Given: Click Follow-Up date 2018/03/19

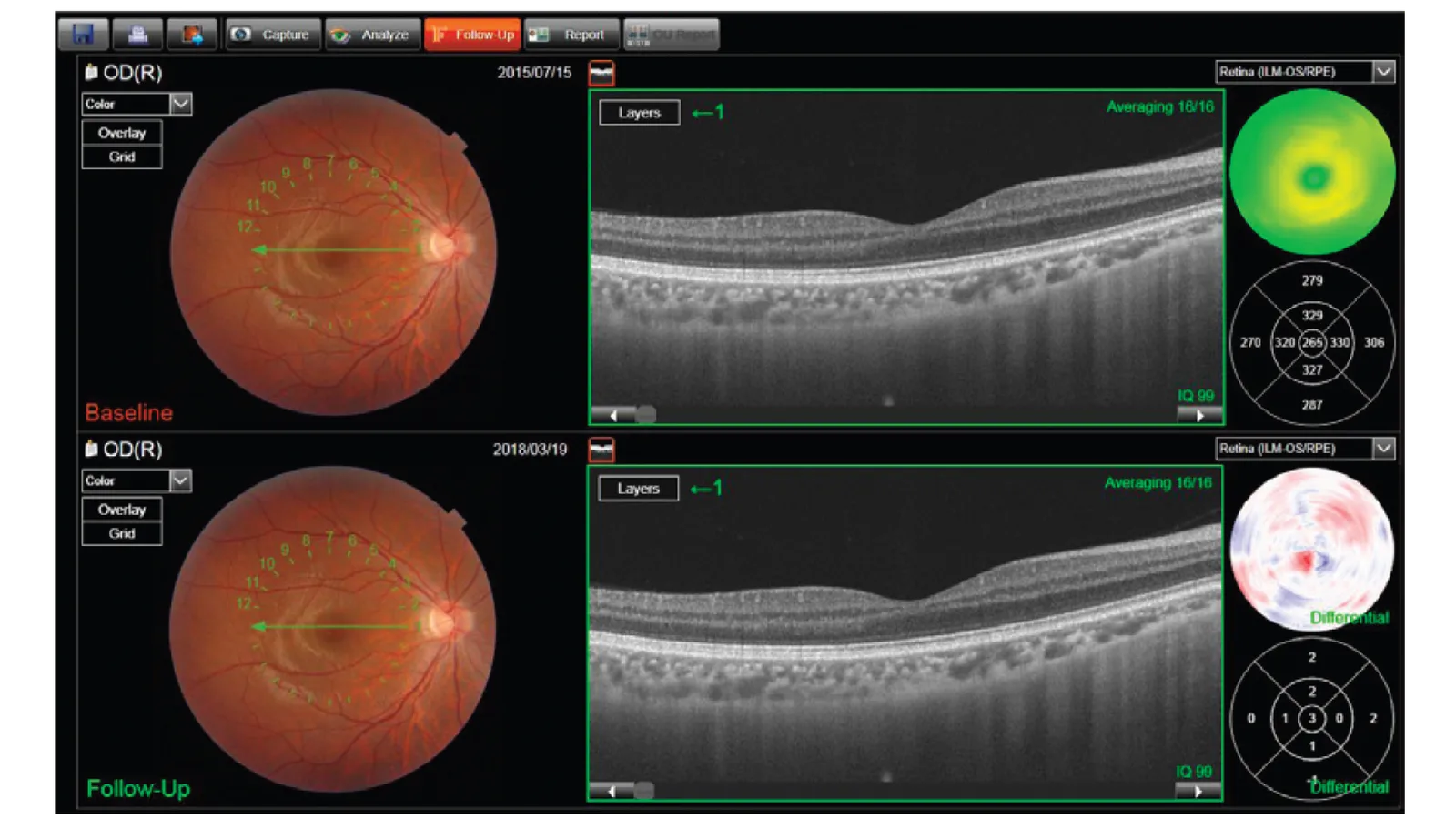Looking at the screenshot, I should pyautogui.click(x=530, y=450).
